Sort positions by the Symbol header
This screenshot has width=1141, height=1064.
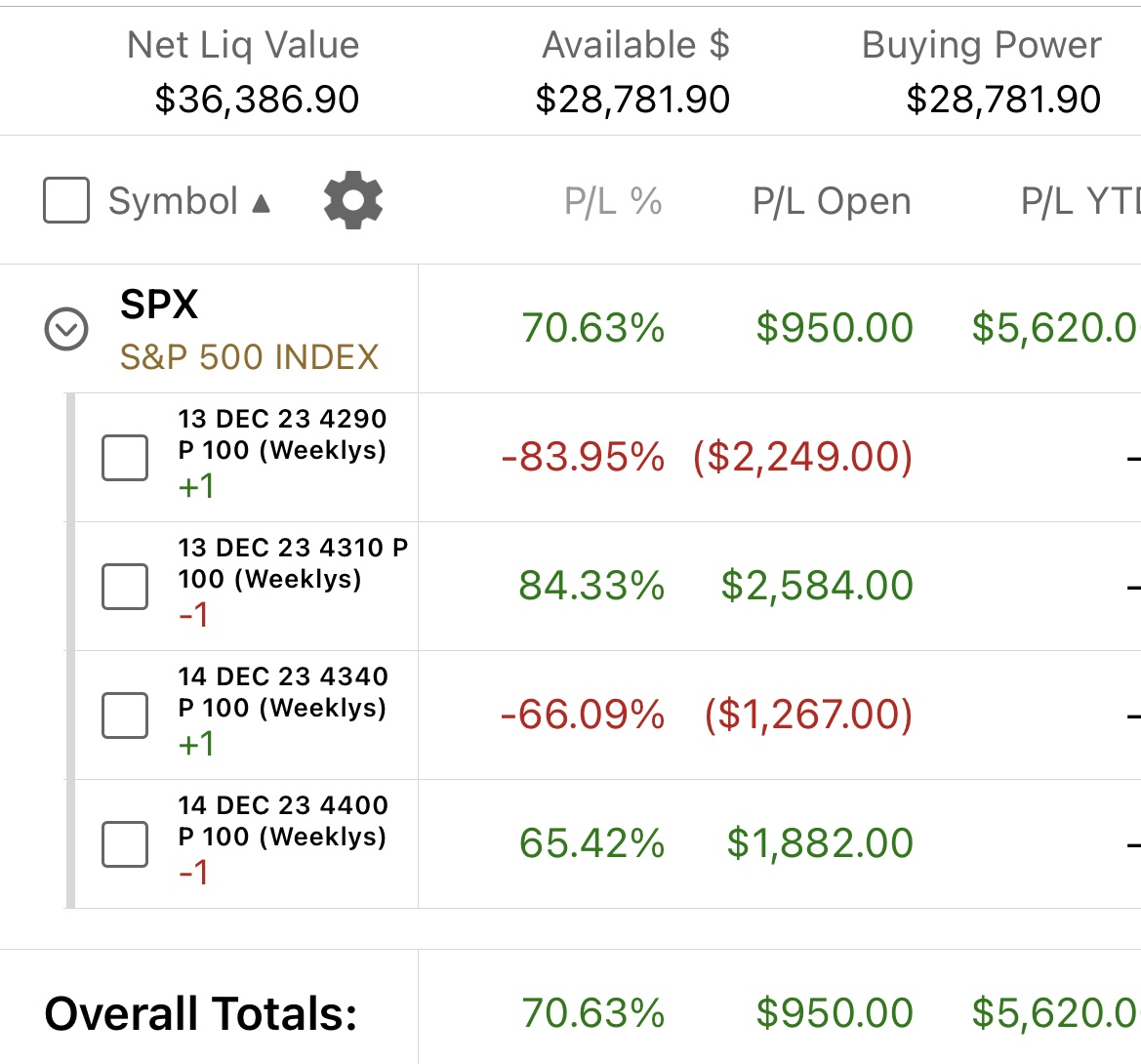tap(173, 201)
